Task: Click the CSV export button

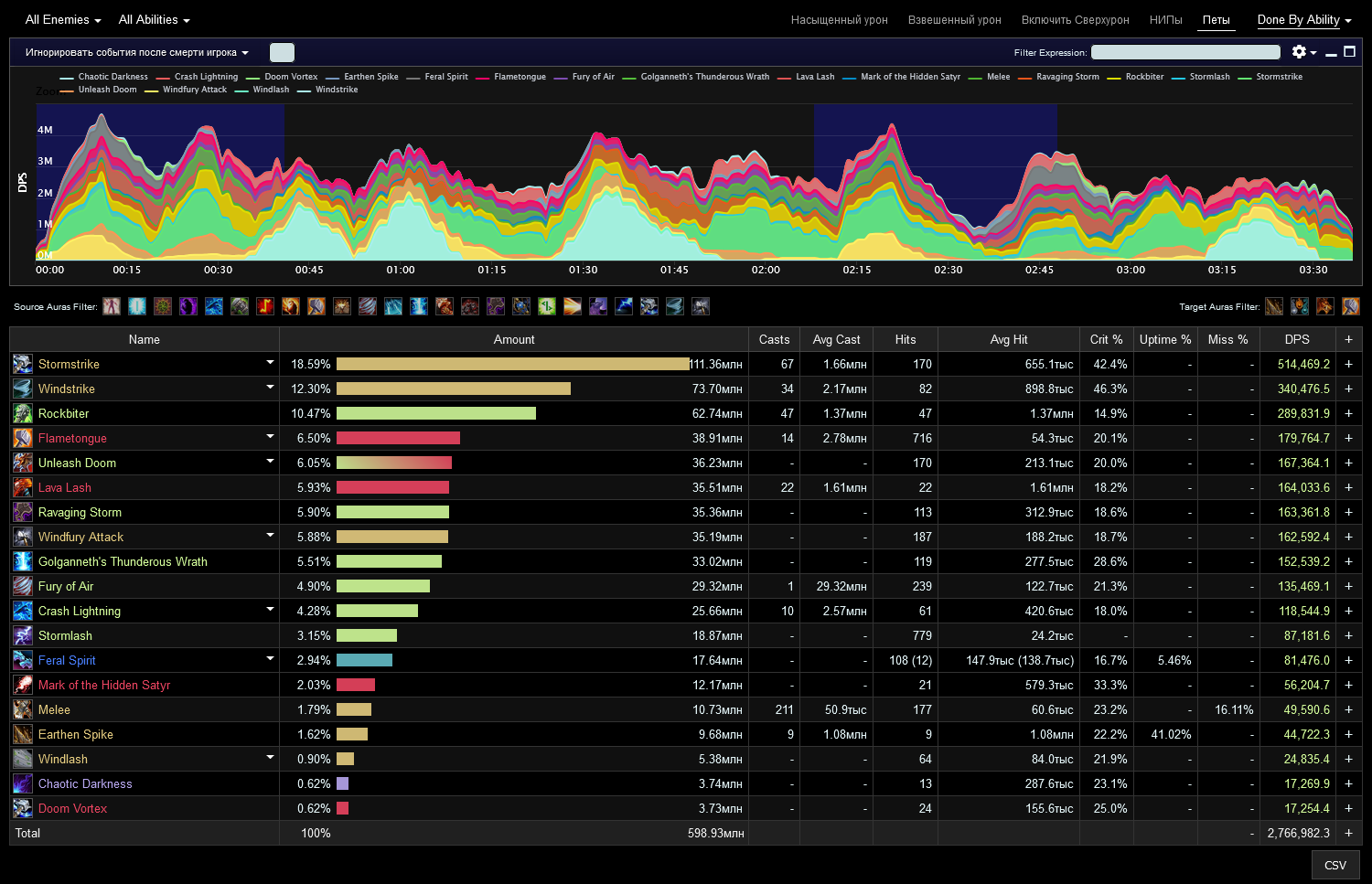Action: coord(1334,865)
